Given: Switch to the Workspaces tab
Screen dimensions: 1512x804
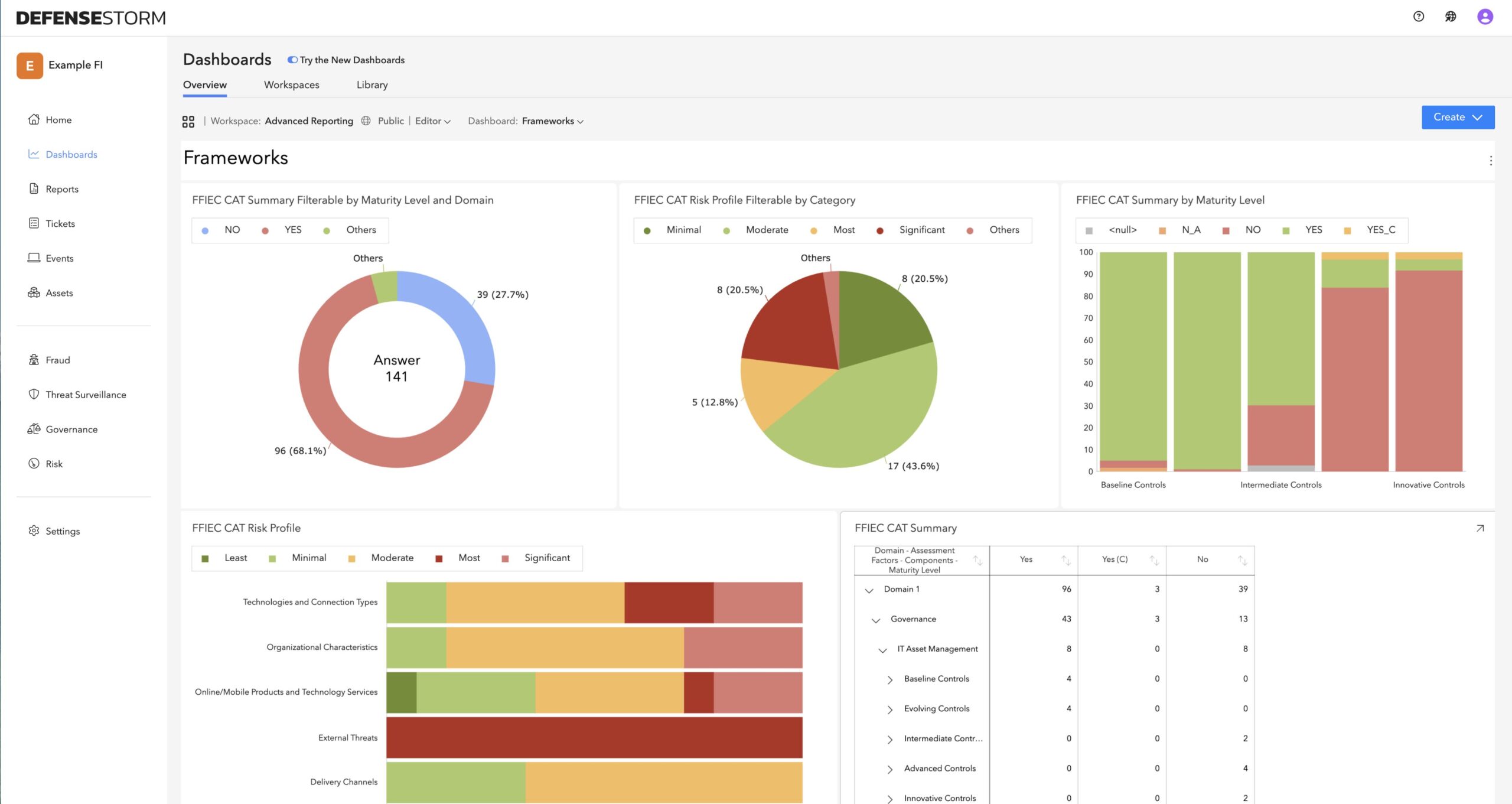Looking at the screenshot, I should [292, 84].
